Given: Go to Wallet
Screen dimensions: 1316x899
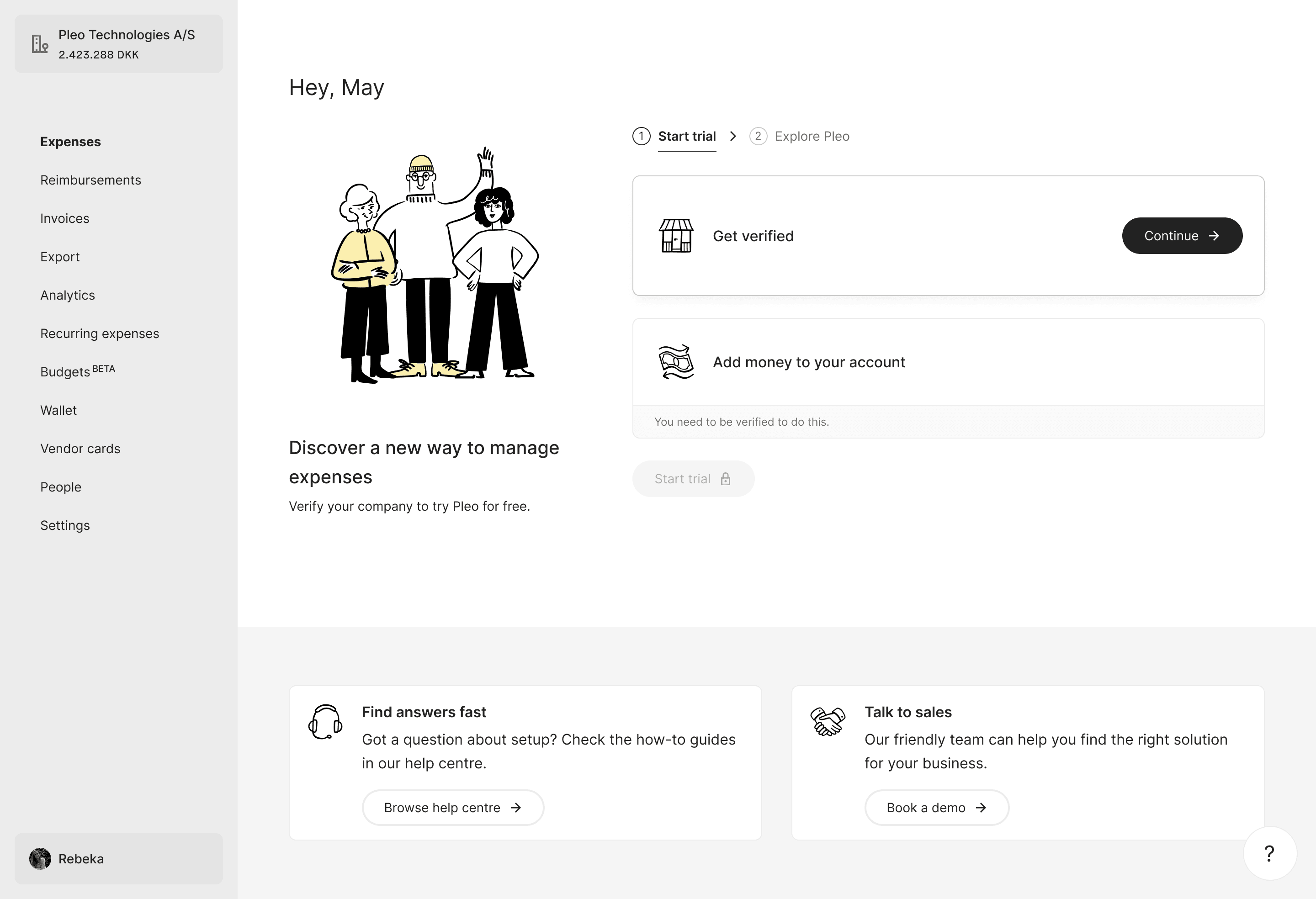Looking at the screenshot, I should click(x=58, y=410).
